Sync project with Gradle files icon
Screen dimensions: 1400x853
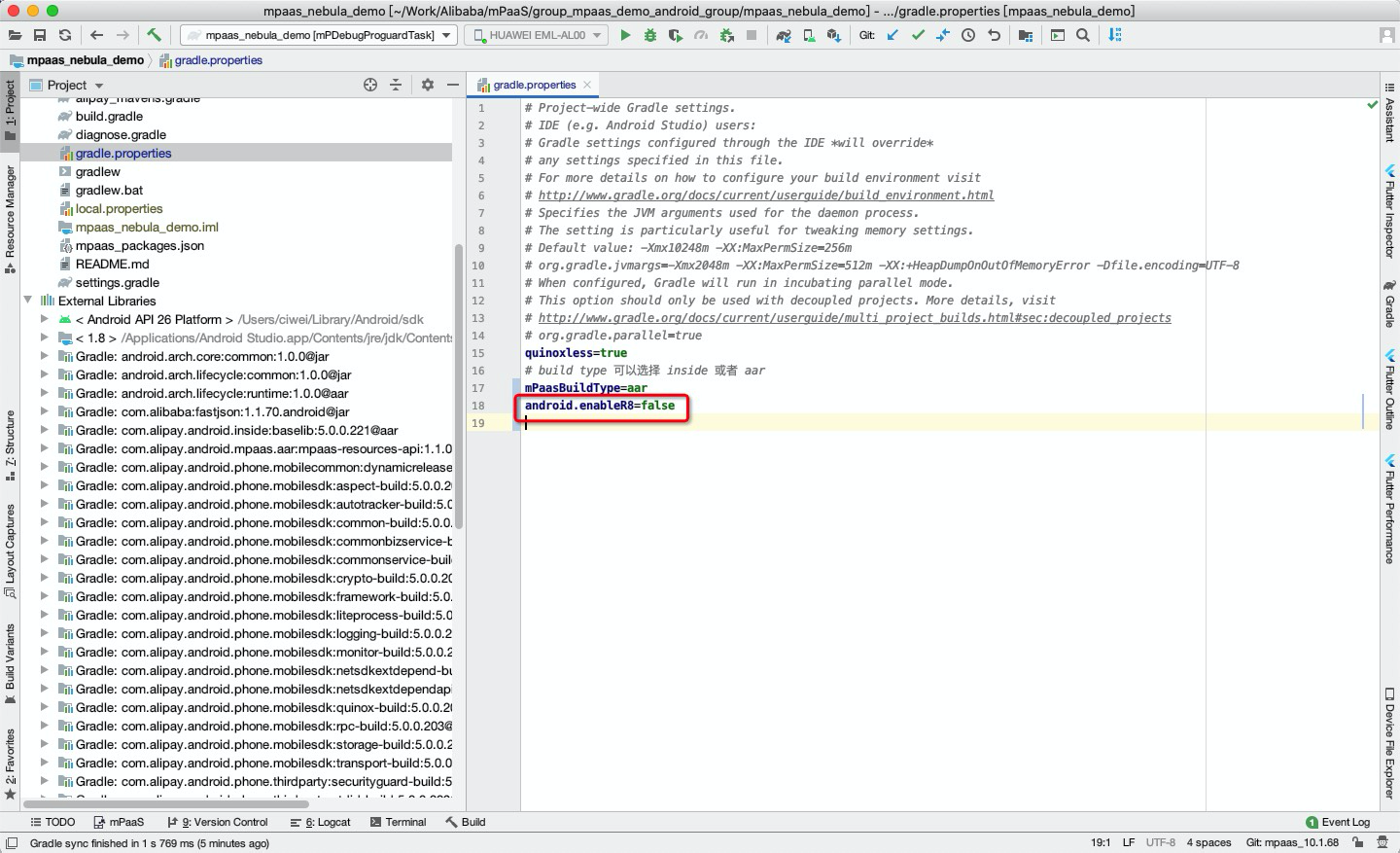click(784, 35)
